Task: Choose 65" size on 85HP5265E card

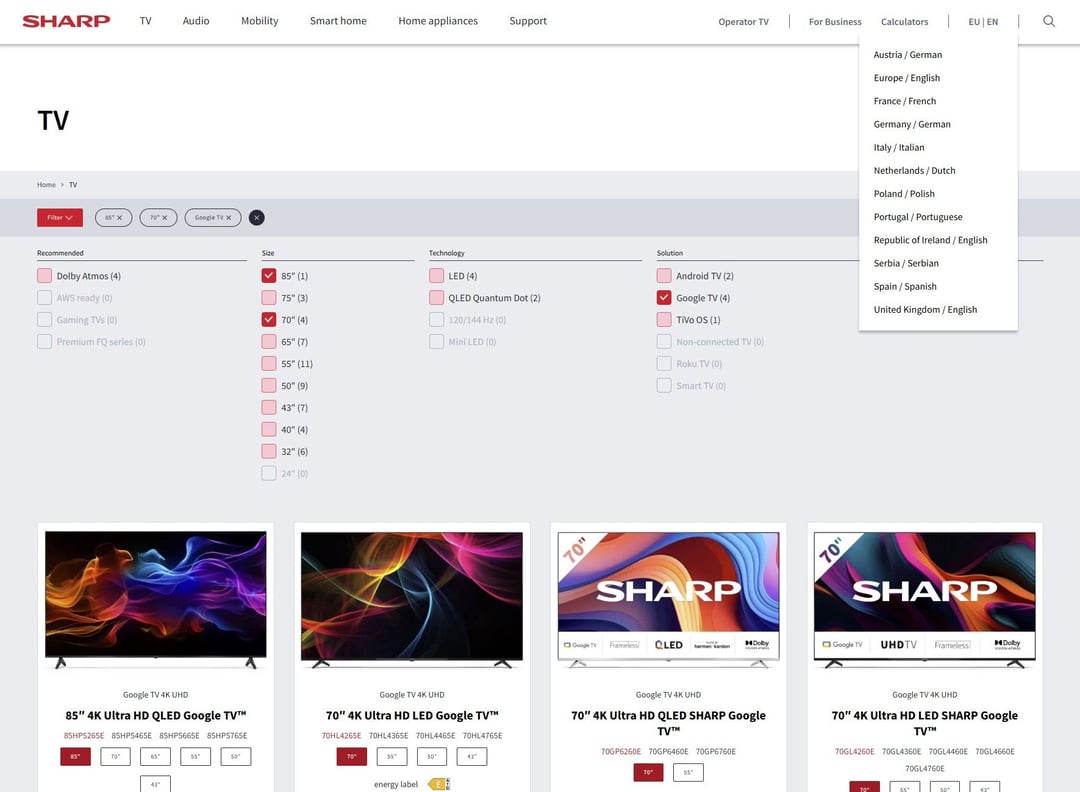Action: pyautogui.click(x=156, y=757)
